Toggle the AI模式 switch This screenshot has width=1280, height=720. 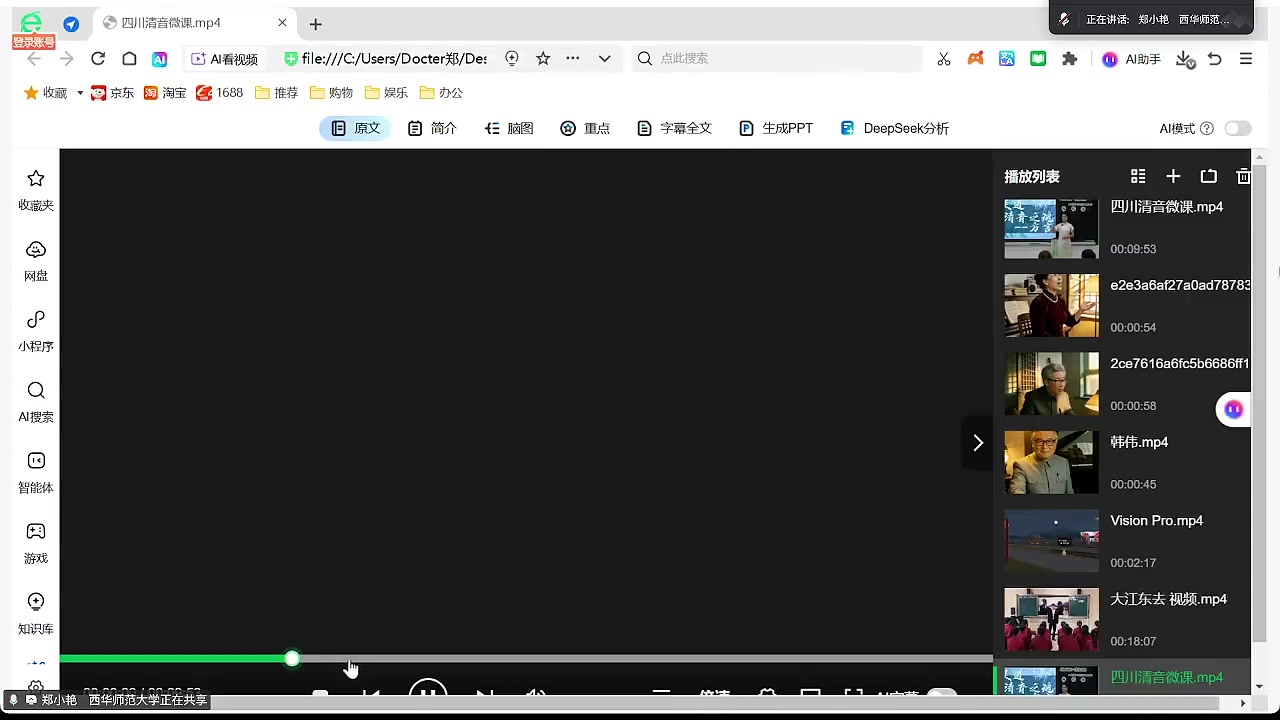(1238, 128)
